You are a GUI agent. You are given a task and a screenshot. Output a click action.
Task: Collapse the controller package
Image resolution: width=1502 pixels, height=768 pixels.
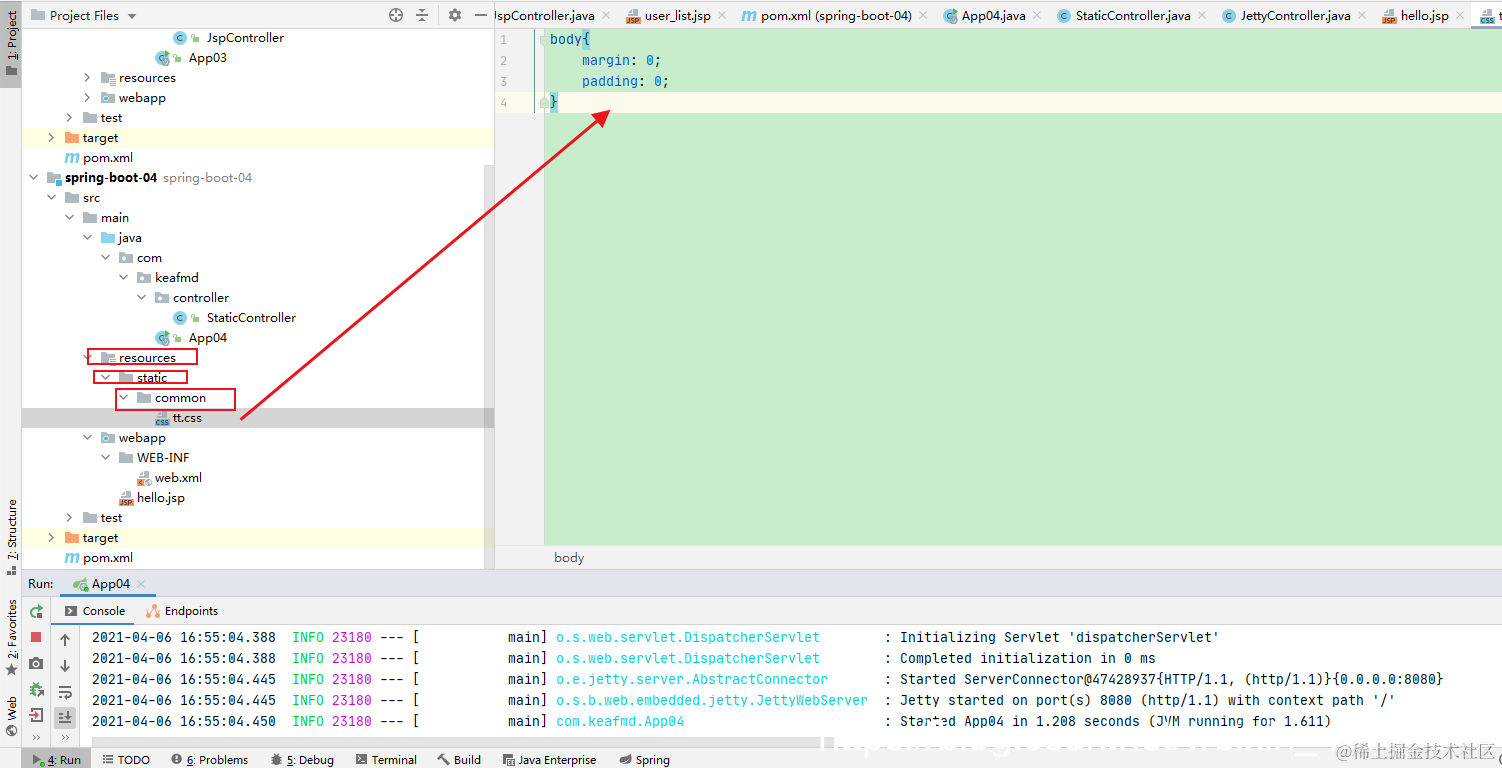[x=142, y=298]
